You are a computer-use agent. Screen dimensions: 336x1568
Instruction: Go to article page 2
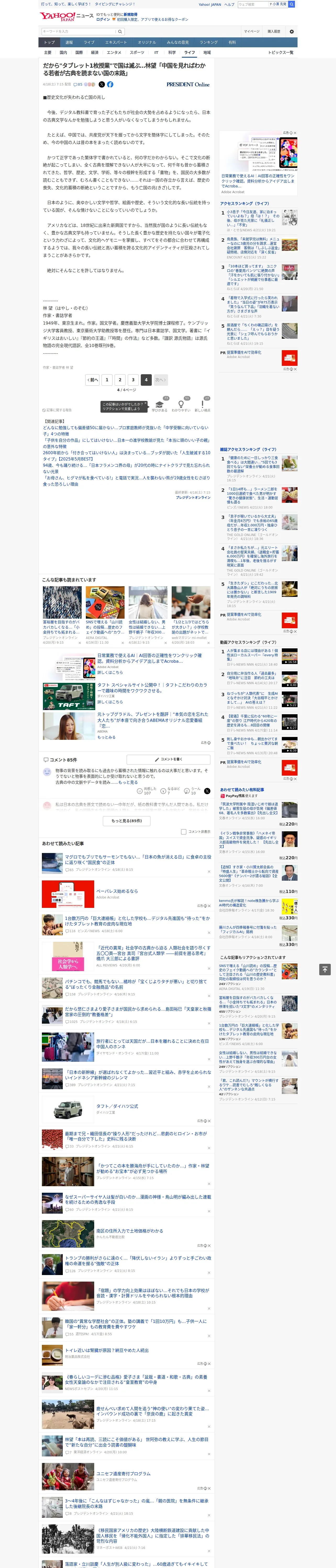pos(120,380)
